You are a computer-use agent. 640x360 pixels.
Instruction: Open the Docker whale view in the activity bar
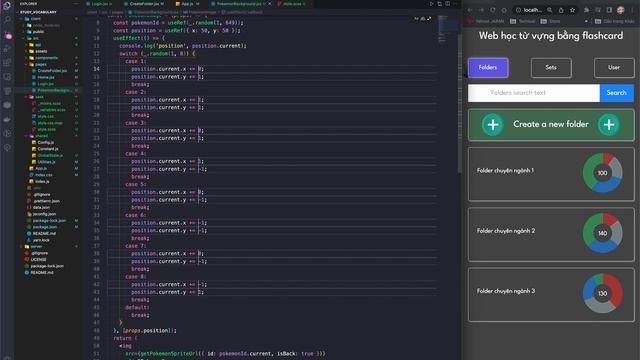click(7, 119)
